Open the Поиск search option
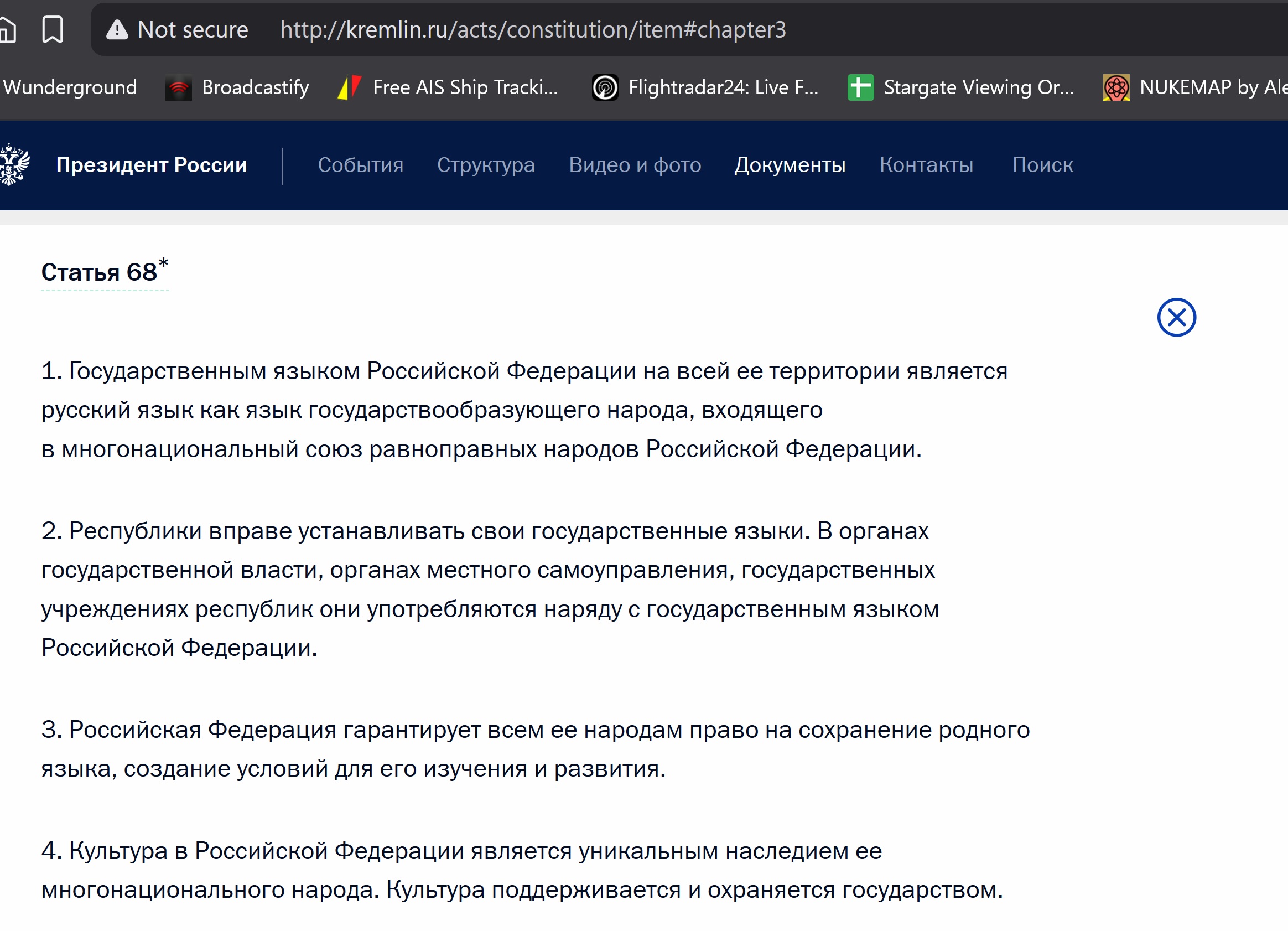 click(x=1042, y=165)
